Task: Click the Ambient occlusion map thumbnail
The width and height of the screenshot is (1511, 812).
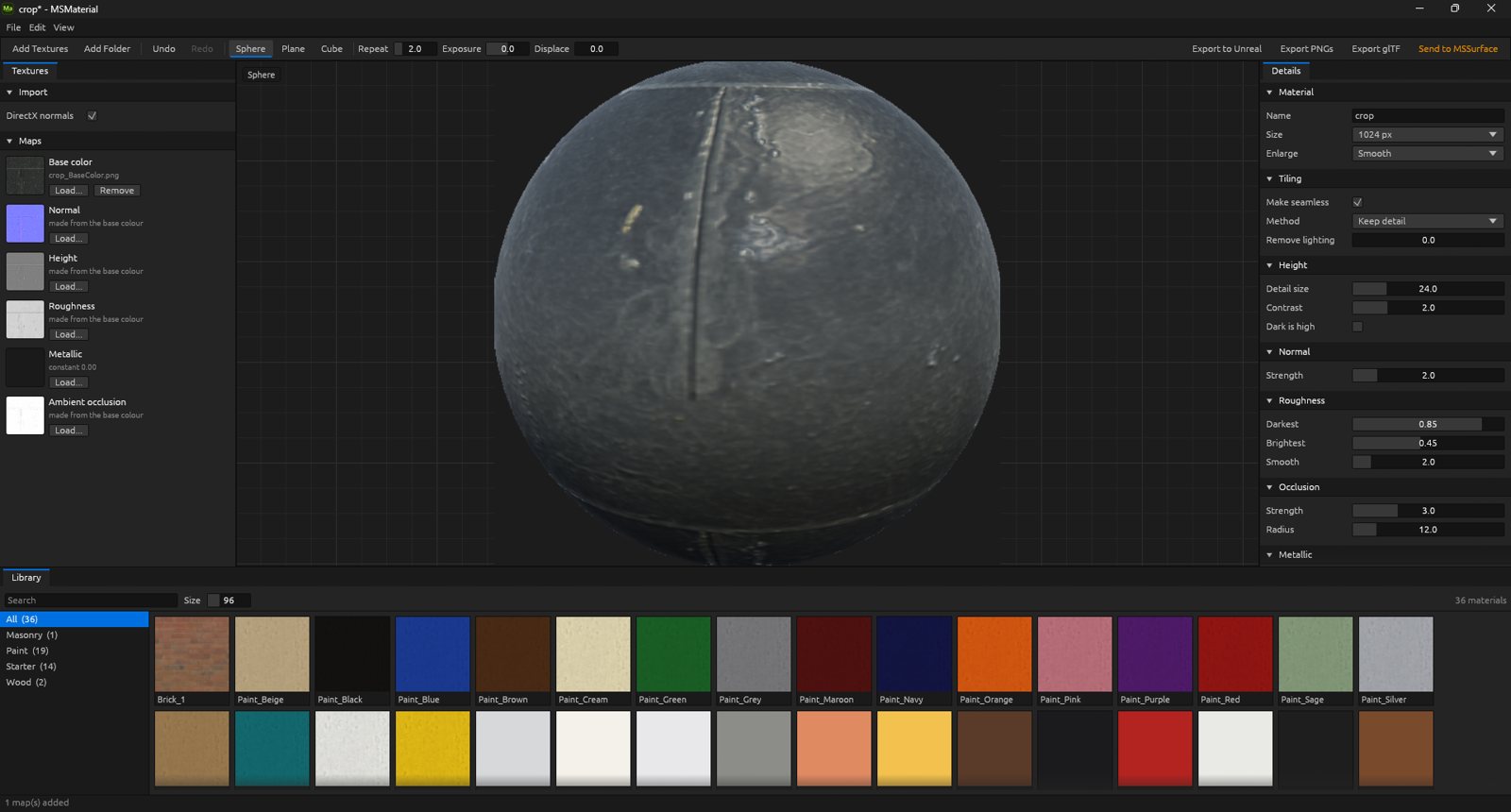Action: pyautogui.click(x=25, y=415)
